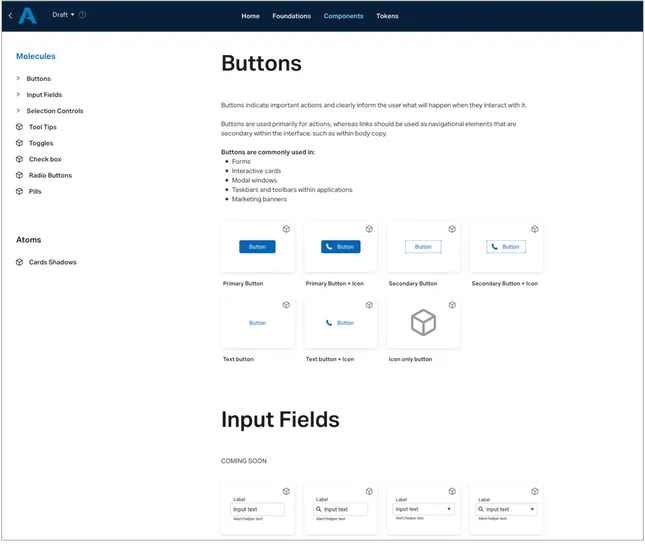
Task: Open the search Input text dropdown arrow
Action: click(x=532, y=509)
